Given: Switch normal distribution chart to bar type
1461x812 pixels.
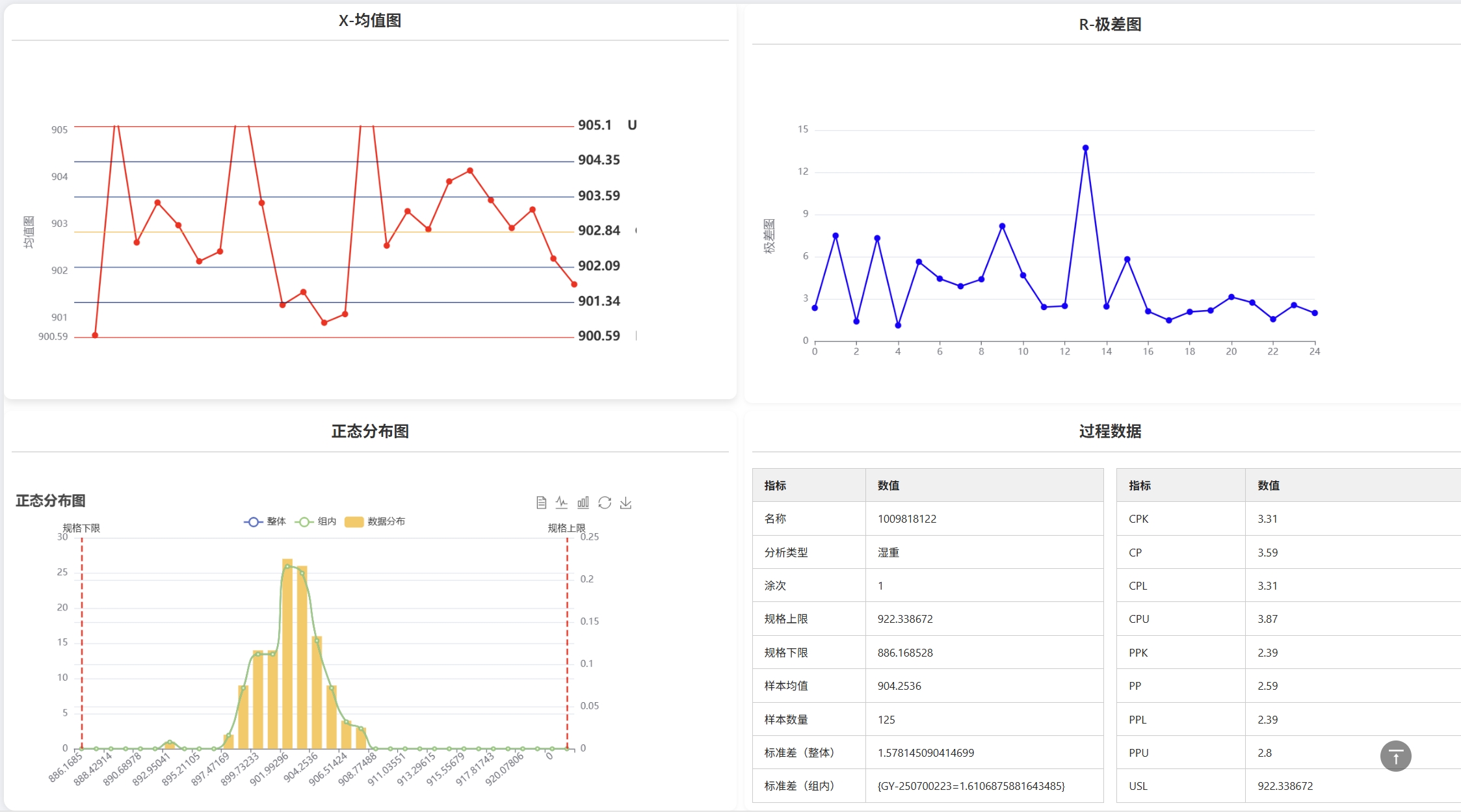Looking at the screenshot, I should tap(583, 503).
